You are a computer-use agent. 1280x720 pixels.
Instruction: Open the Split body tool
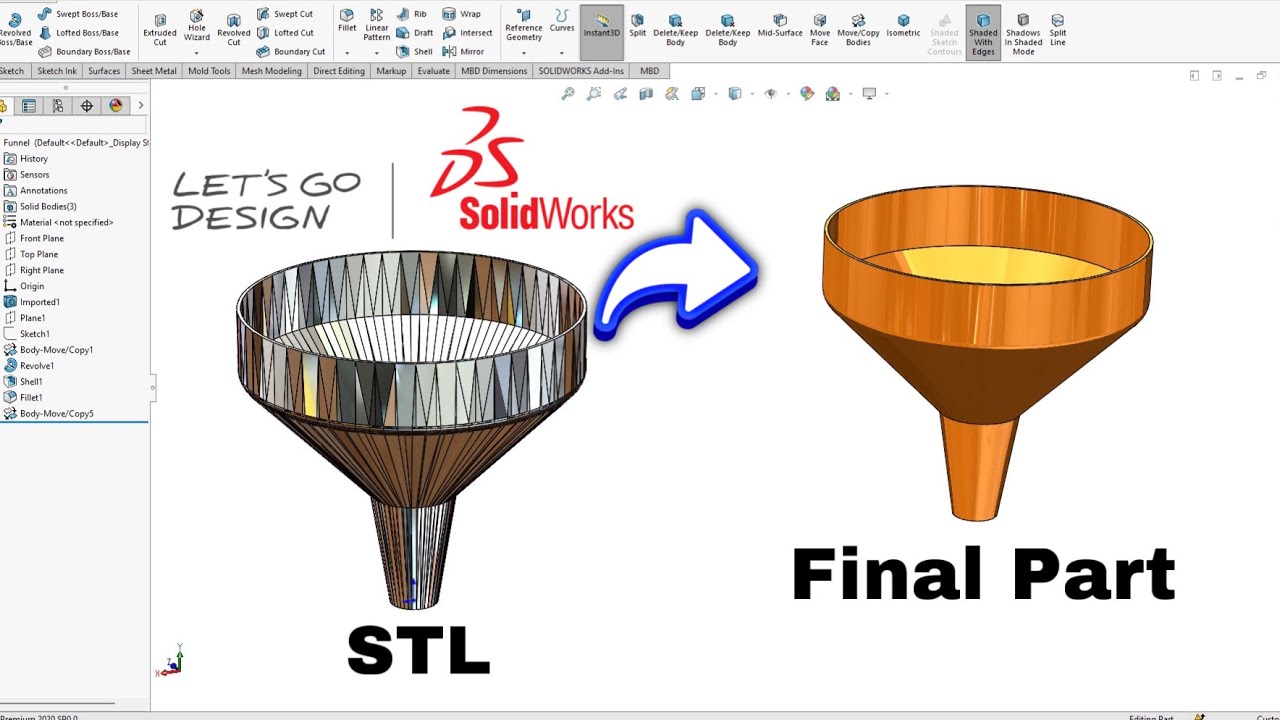[637, 25]
